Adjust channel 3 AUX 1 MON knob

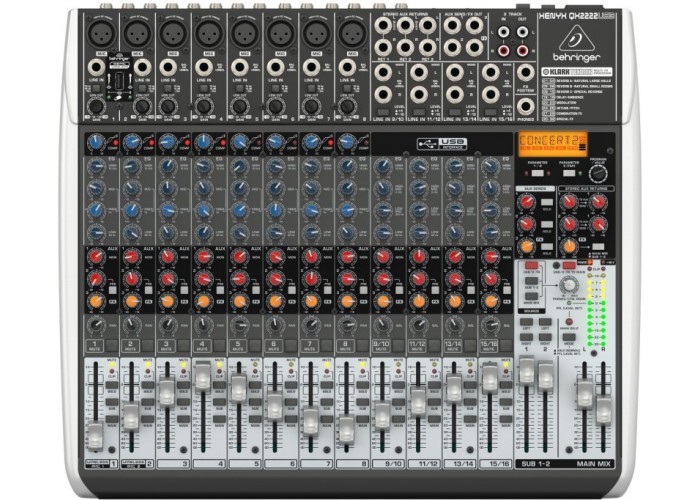coord(167,257)
